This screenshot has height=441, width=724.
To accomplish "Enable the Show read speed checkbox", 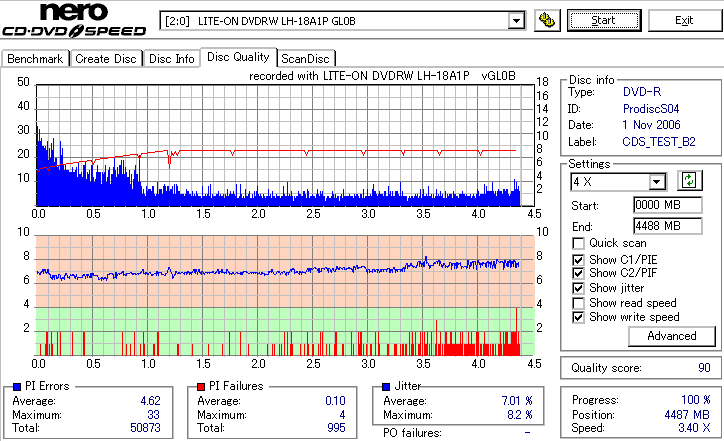I will coord(578,303).
